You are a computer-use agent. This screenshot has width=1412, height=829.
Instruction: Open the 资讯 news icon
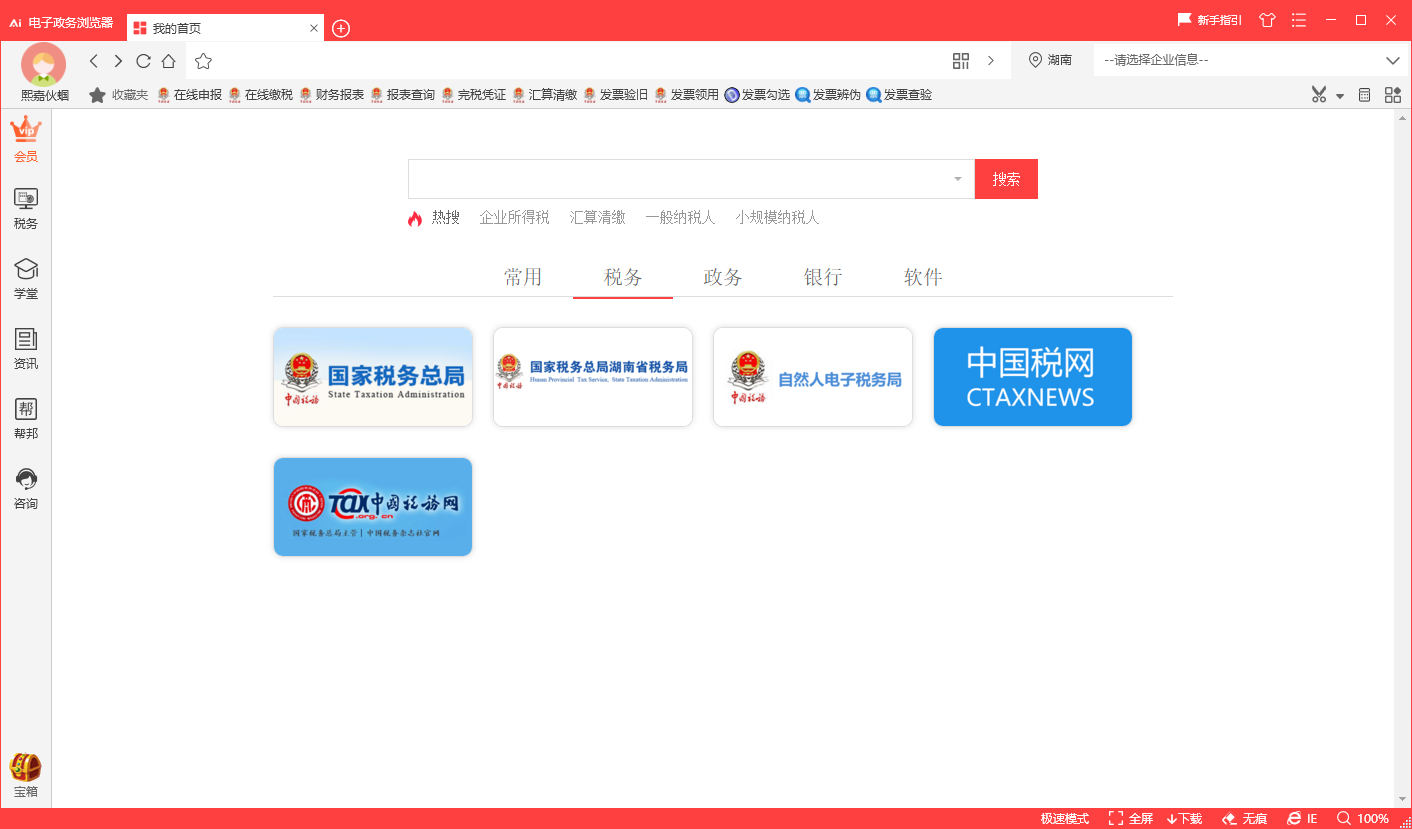[x=26, y=349]
